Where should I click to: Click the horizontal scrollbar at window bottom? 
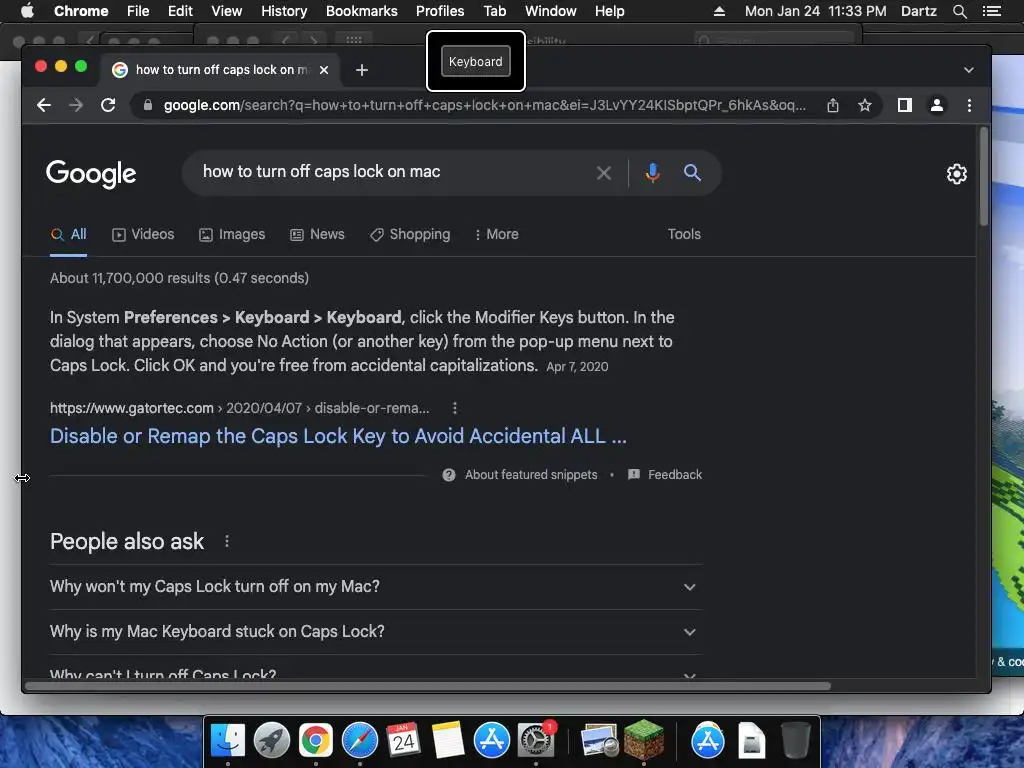point(428,686)
